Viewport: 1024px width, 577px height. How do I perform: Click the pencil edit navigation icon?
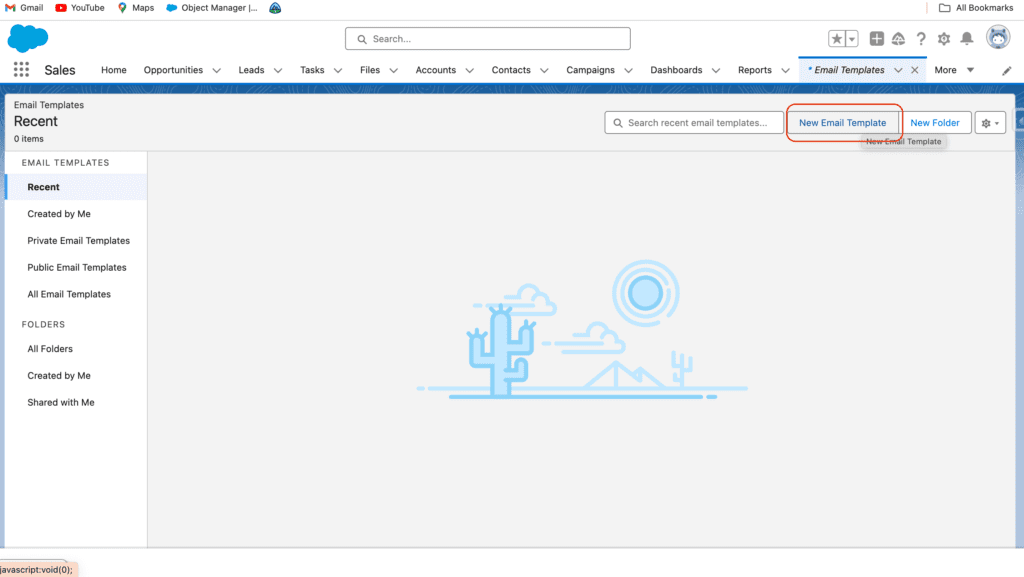tap(1006, 70)
